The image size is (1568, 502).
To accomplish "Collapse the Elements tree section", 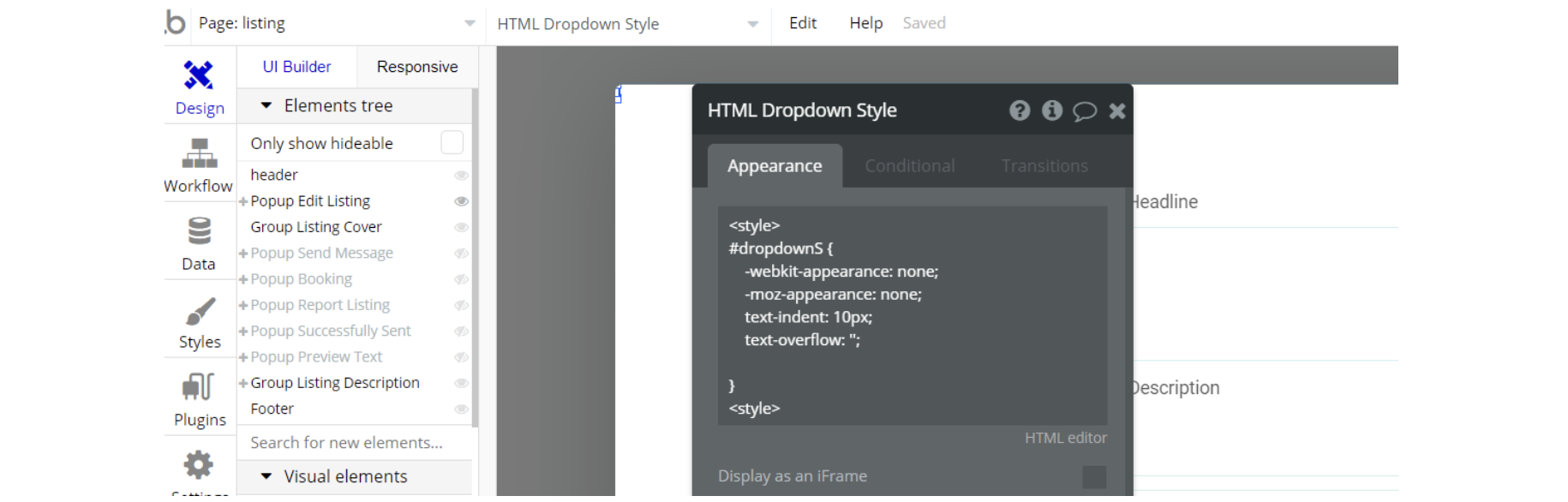I will click(x=266, y=106).
